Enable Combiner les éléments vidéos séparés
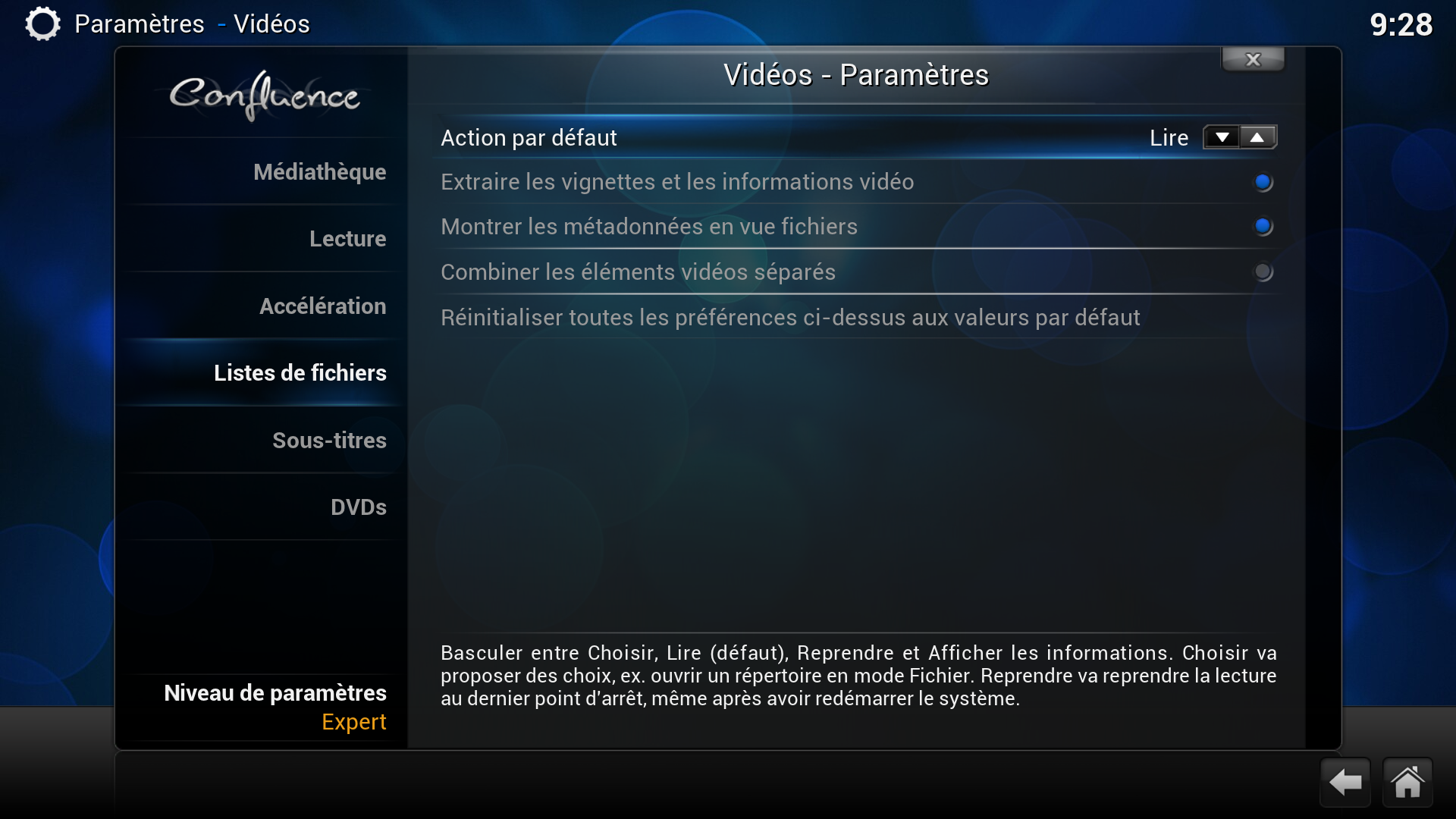Image resolution: width=1456 pixels, height=819 pixels. (1263, 271)
